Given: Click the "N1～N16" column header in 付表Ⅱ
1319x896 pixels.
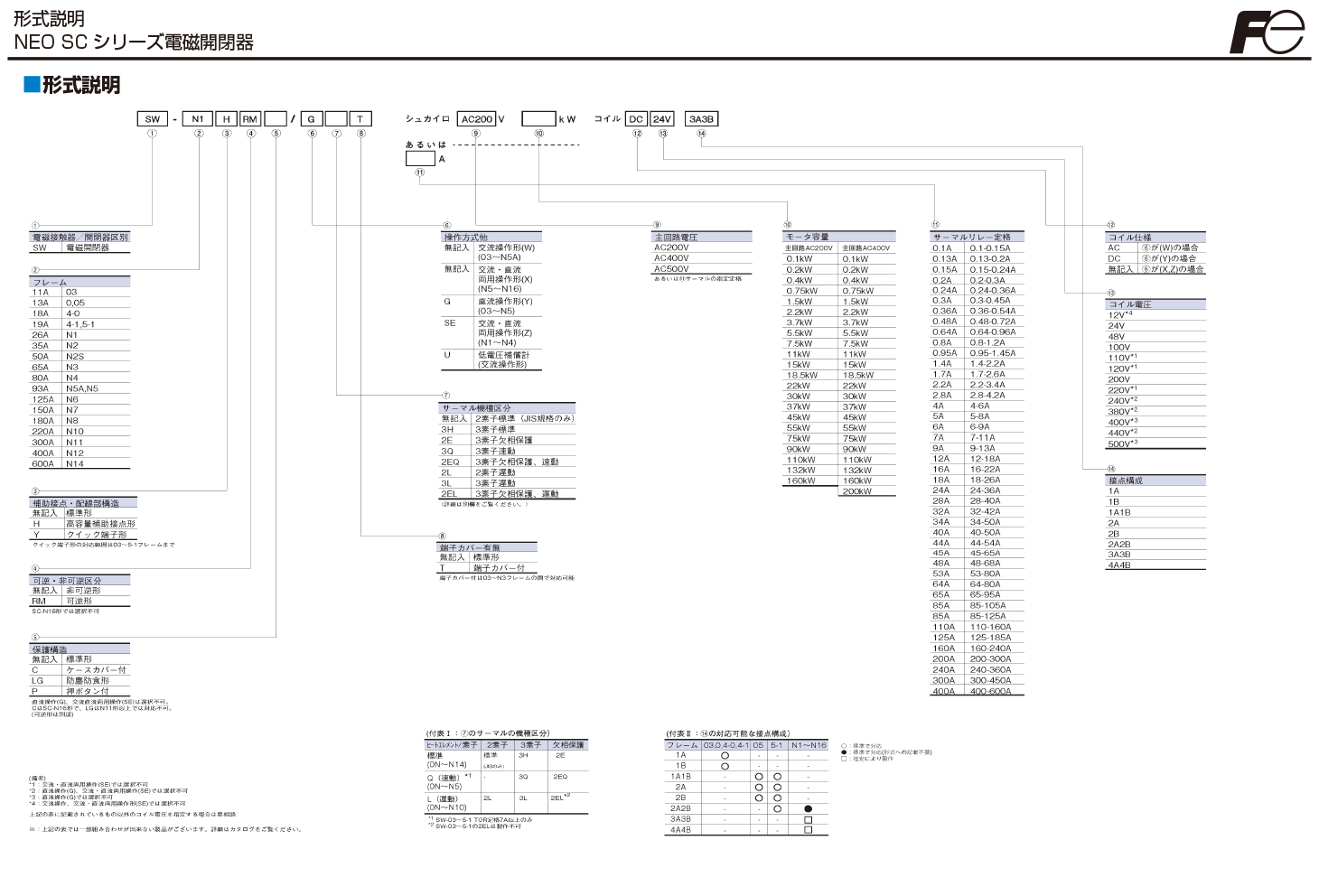Looking at the screenshot, I should tap(809, 745).
